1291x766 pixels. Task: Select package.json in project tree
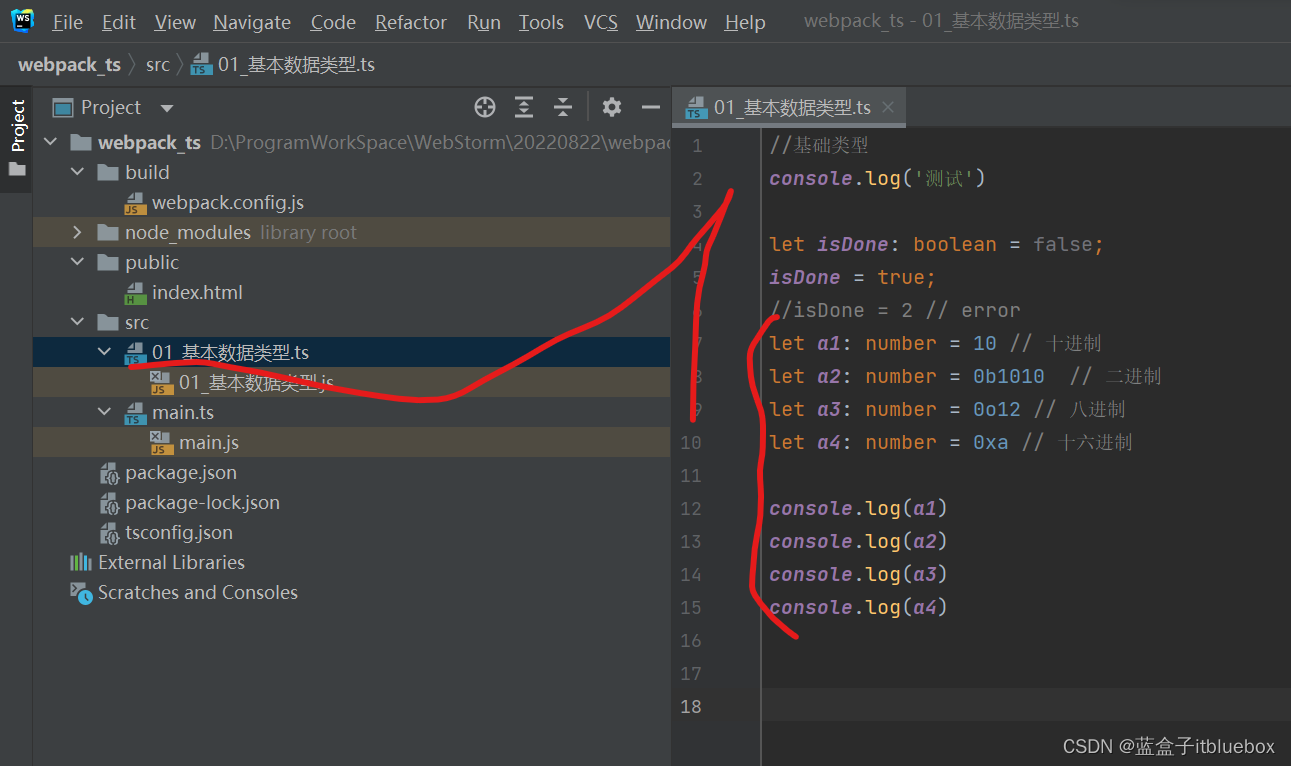pos(180,473)
